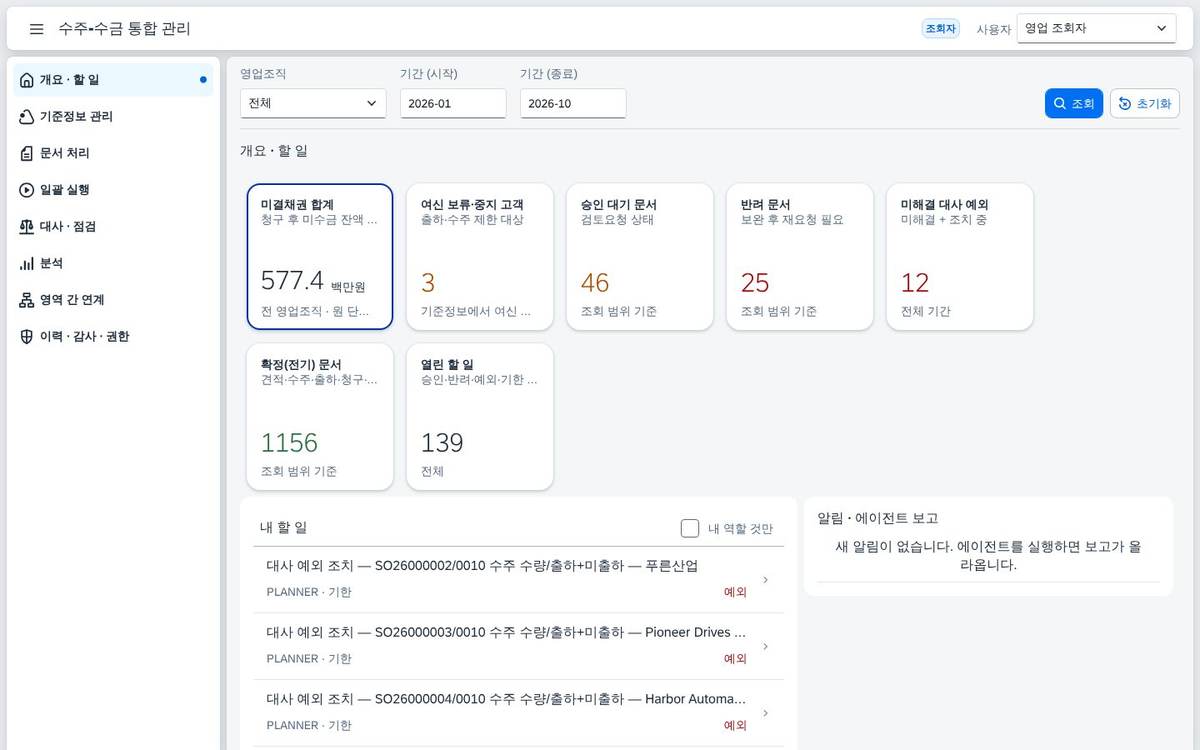Viewport: 1200px width, 750px height.
Task: Open the 확정(전기) 문서 card
Action: [320, 417]
